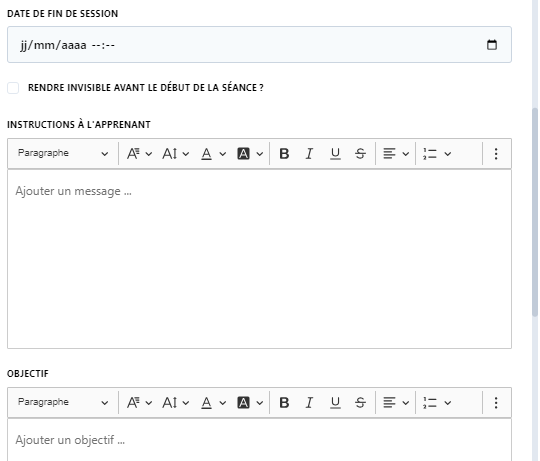Apply Strikethrough in Objectif editor toolbar

pos(360,402)
